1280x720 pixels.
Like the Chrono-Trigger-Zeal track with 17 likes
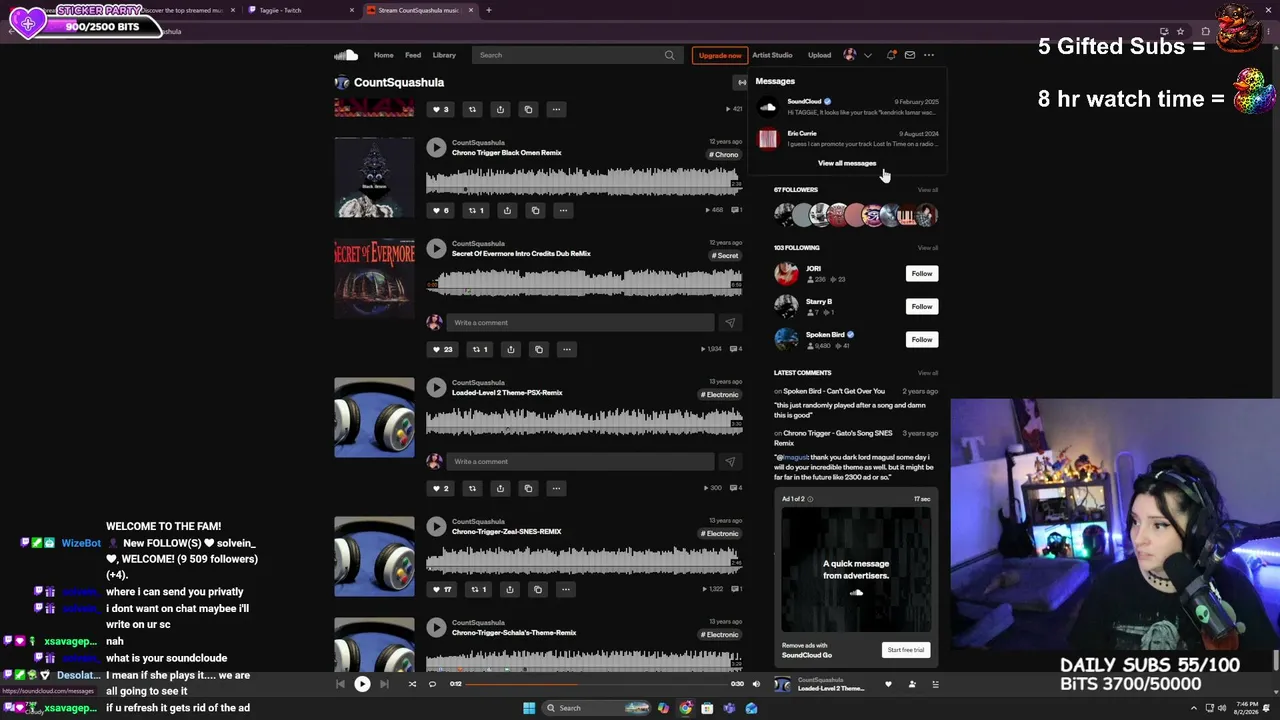(441, 589)
